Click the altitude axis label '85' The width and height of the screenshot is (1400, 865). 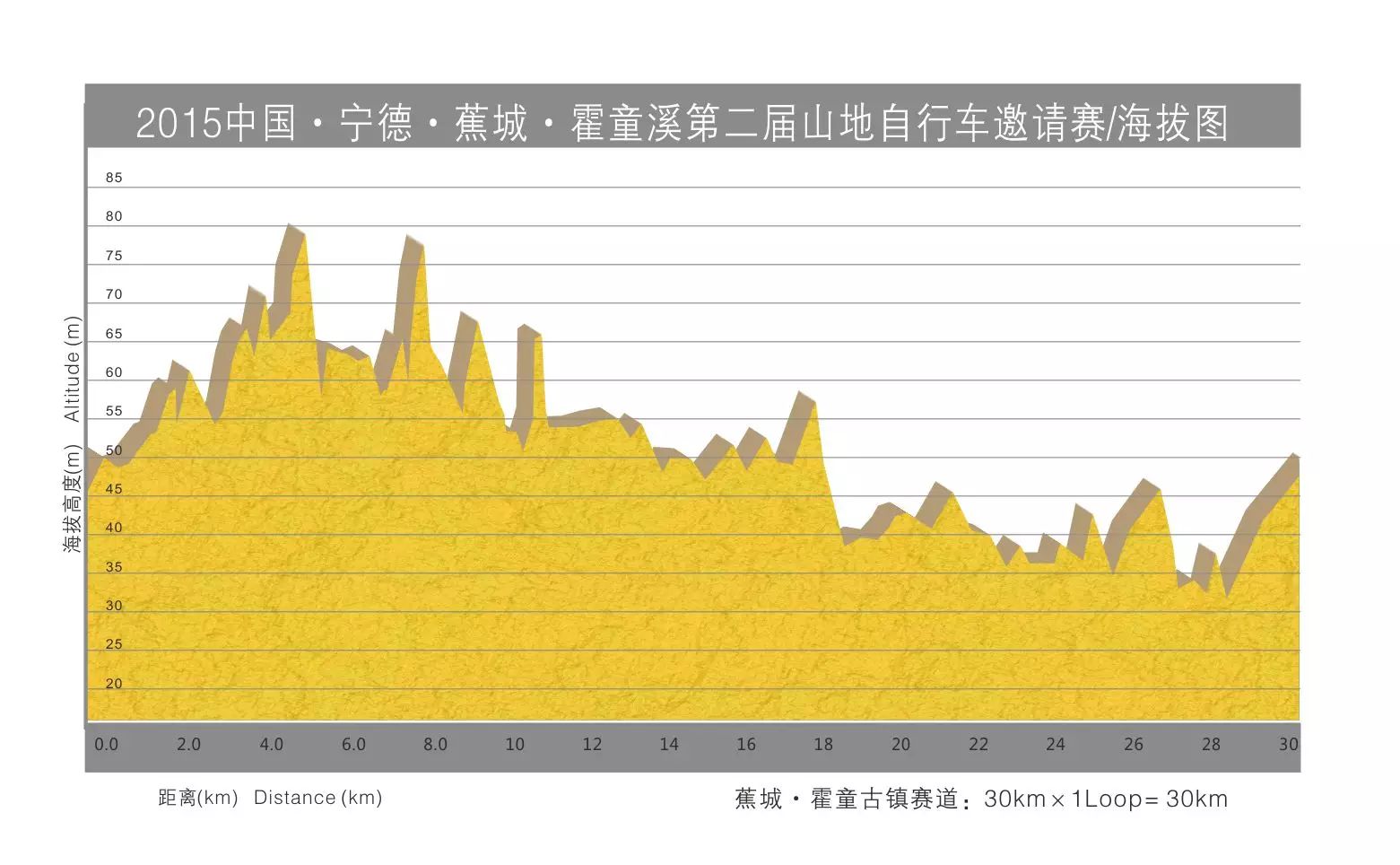click(x=114, y=178)
